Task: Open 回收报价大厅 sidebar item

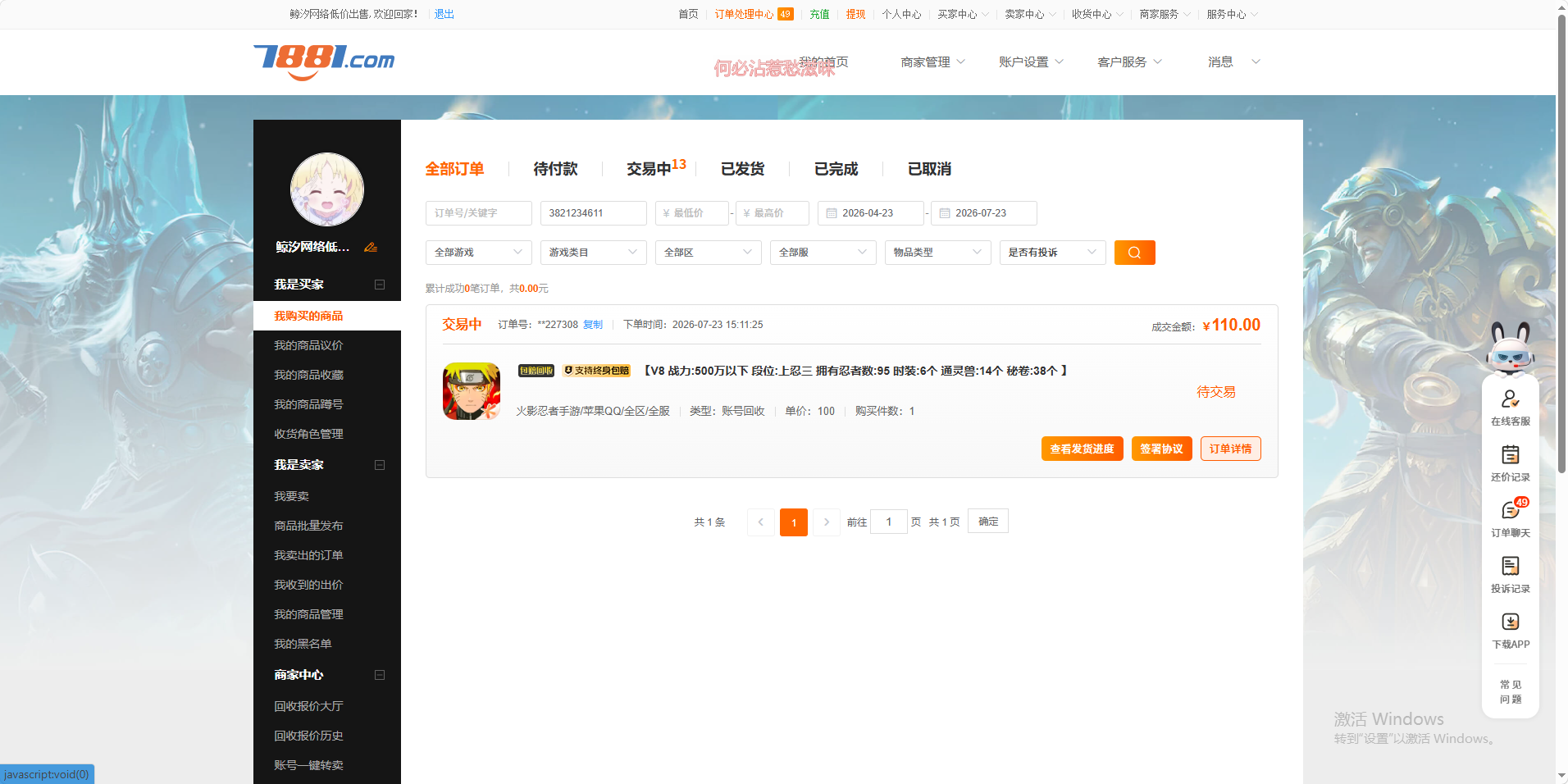Action: (x=308, y=706)
